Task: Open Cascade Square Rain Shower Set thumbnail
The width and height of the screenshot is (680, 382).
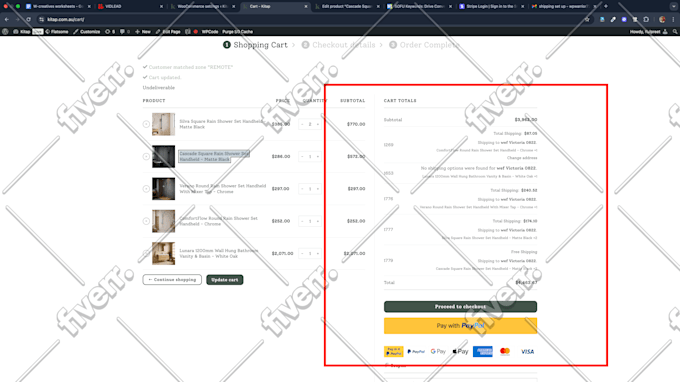Action: coord(163,157)
